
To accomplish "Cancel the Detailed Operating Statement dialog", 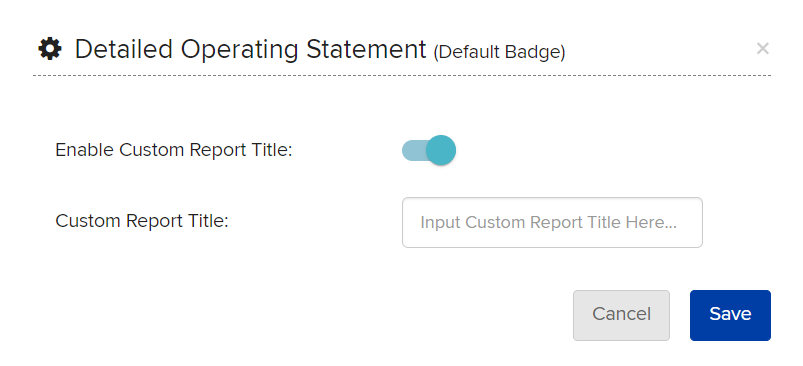I will click(621, 315).
